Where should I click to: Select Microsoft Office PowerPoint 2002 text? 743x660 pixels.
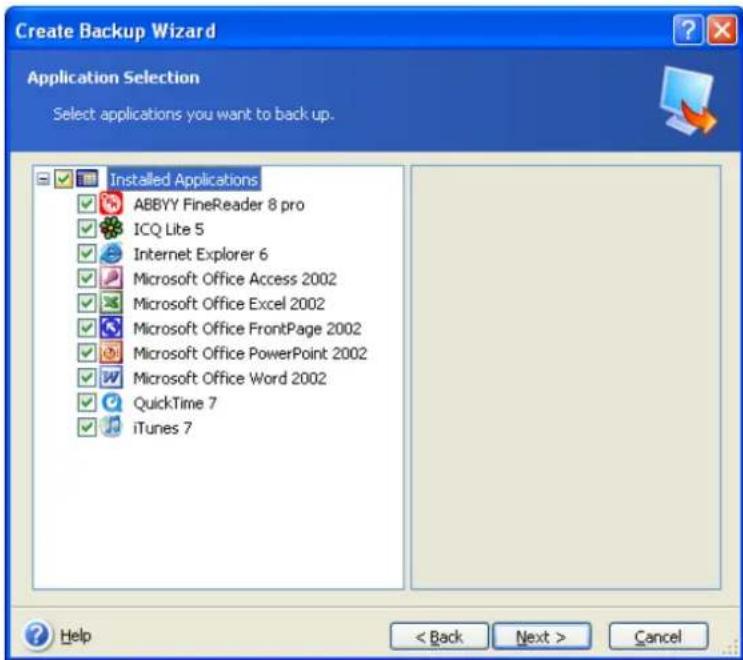click(x=250, y=353)
